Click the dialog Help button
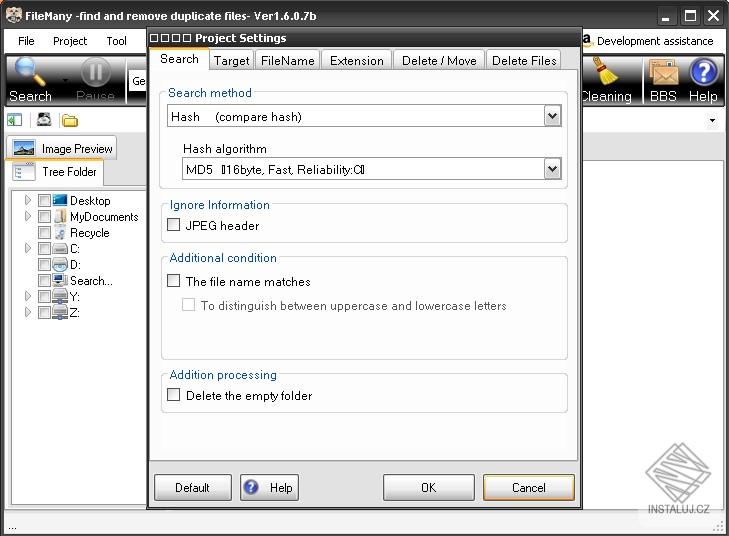Viewport: 729px width, 536px height. coord(269,487)
